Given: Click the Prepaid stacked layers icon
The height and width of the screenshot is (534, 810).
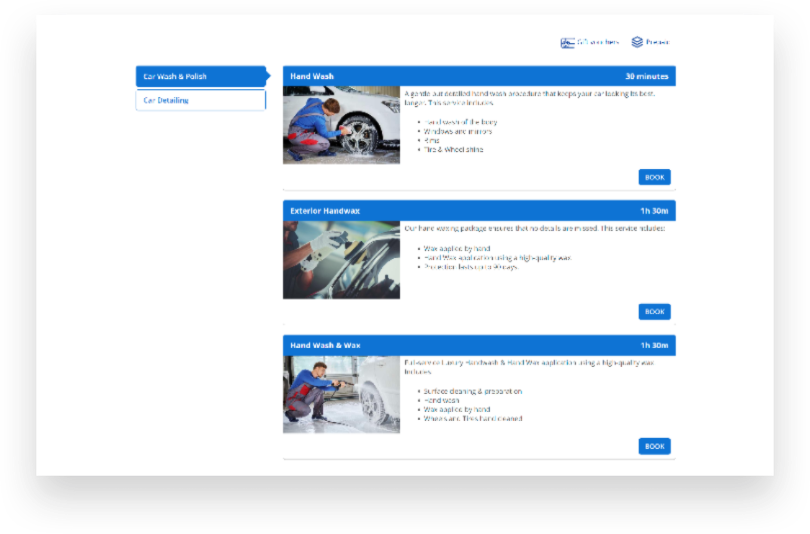Looking at the screenshot, I should coord(637,42).
